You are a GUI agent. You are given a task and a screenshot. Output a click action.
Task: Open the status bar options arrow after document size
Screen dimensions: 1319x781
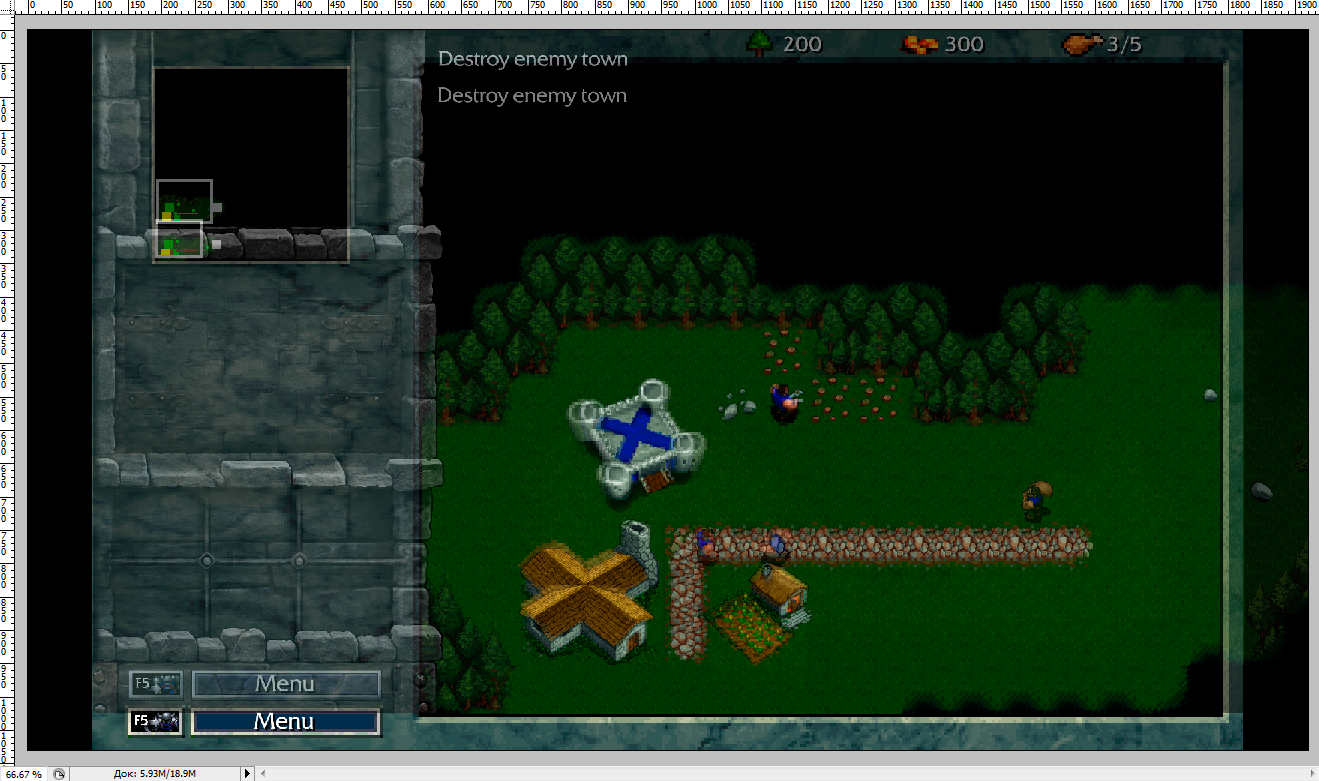pos(248,774)
